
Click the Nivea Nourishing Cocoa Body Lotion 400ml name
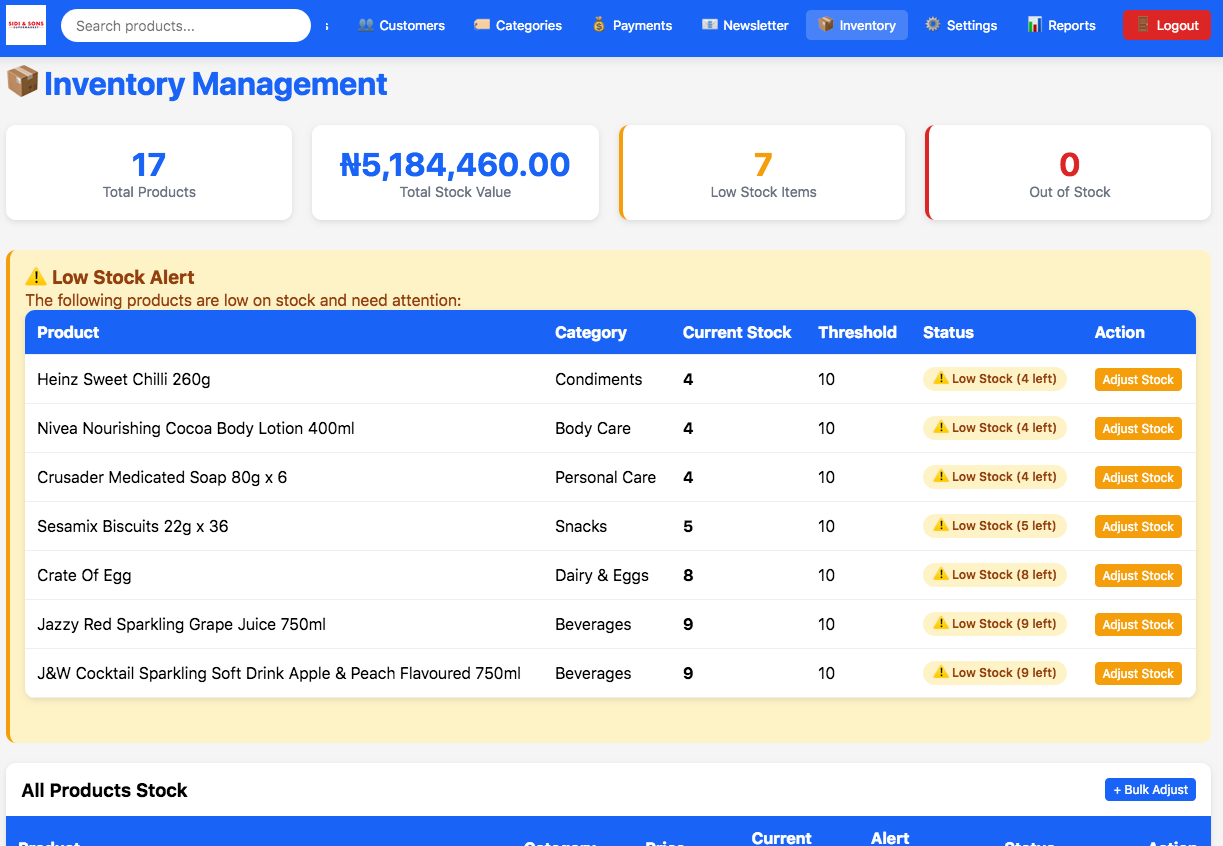point(196,428)
